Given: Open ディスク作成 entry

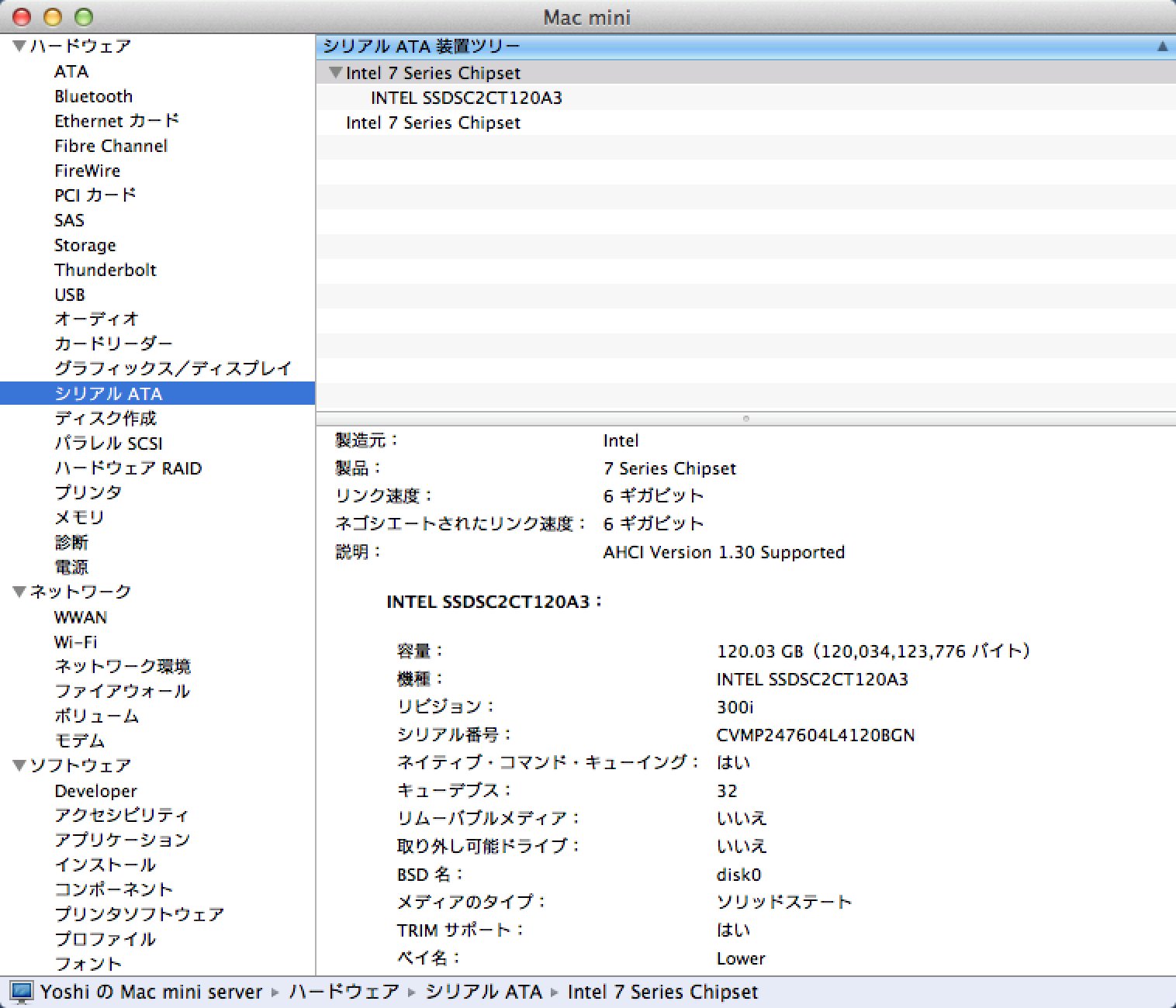Looking at the screenshot, I should [105, 419].
